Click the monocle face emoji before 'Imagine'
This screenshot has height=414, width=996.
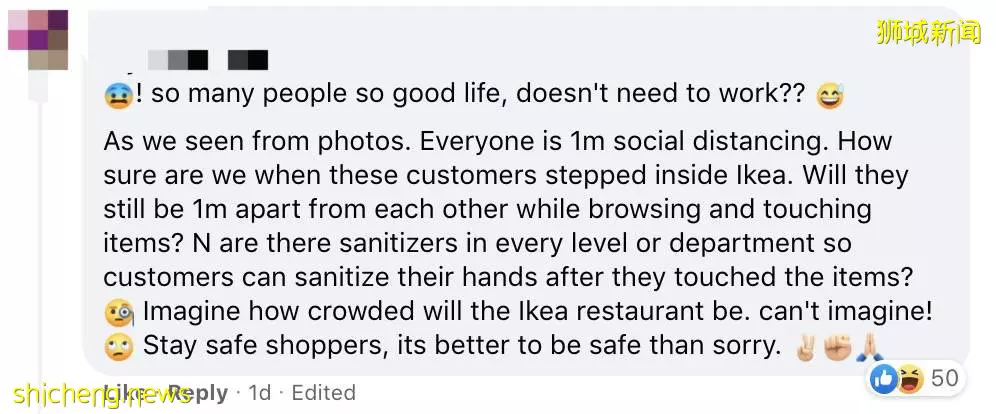tap(119, 312)
